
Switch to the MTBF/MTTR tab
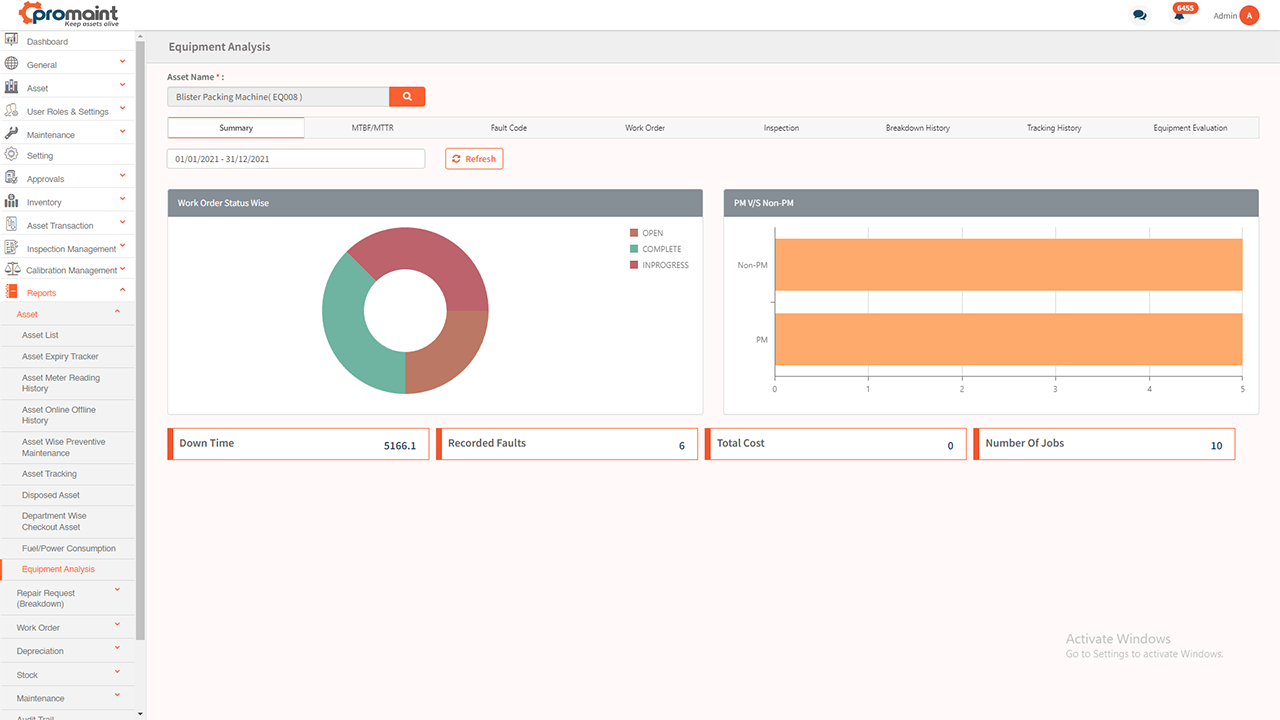(x=372, y=128)
